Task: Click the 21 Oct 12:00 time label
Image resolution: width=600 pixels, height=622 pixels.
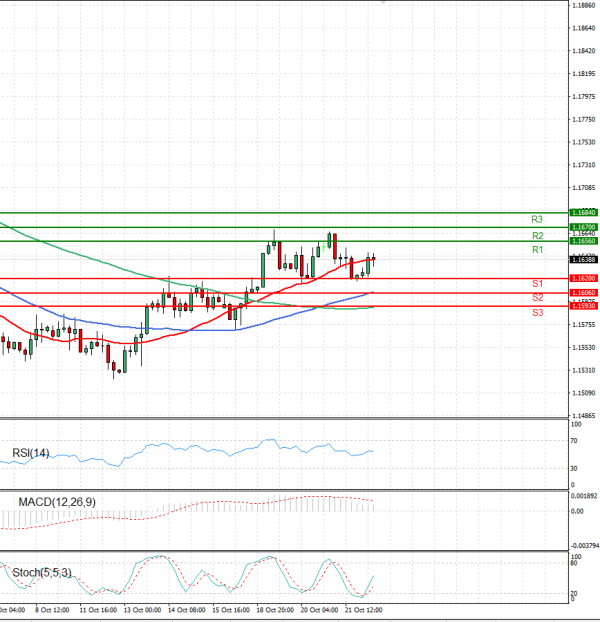Action: pos(364,610)
